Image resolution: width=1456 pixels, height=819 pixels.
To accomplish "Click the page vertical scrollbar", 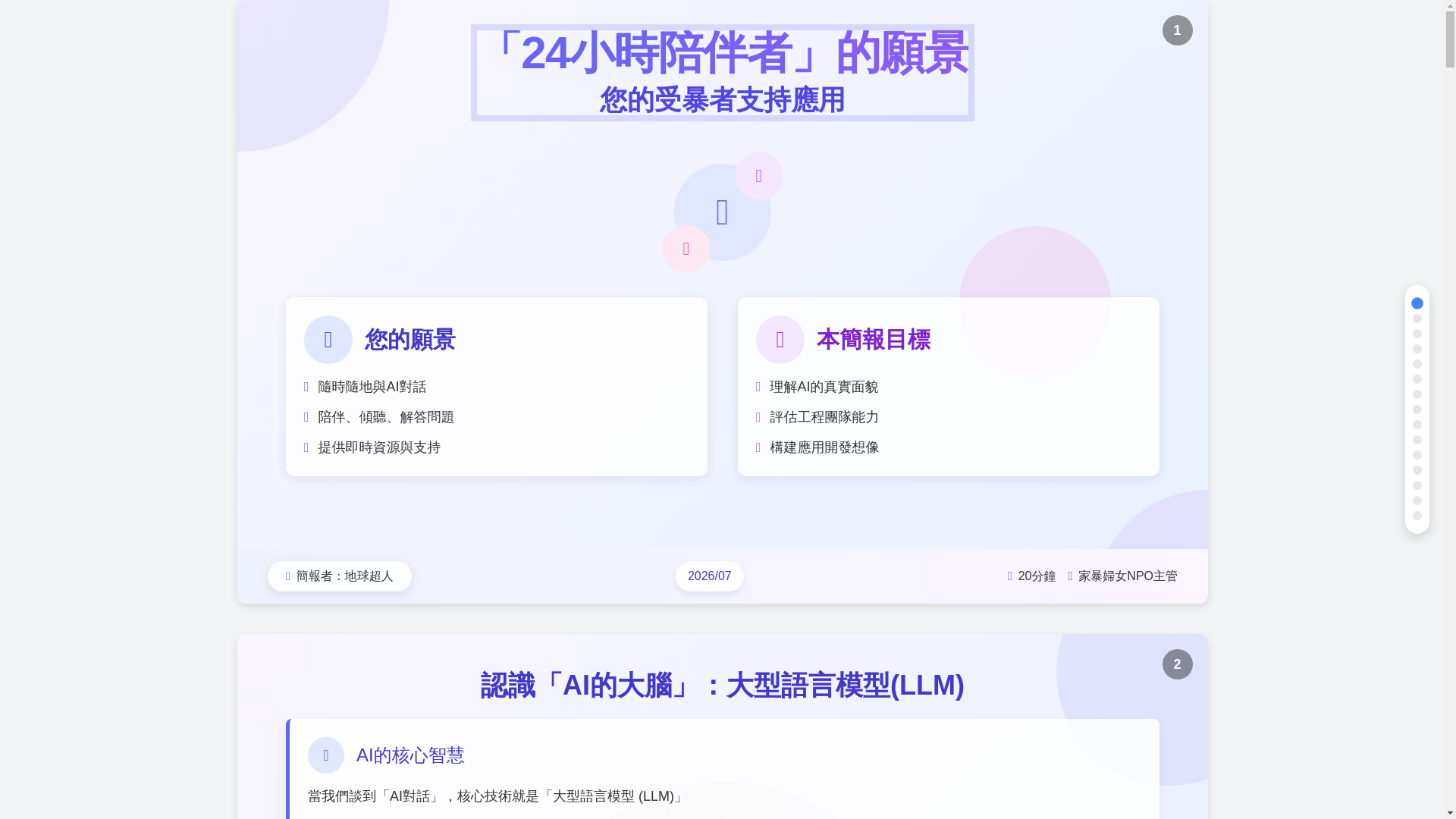I will [x=1450, y=409].
